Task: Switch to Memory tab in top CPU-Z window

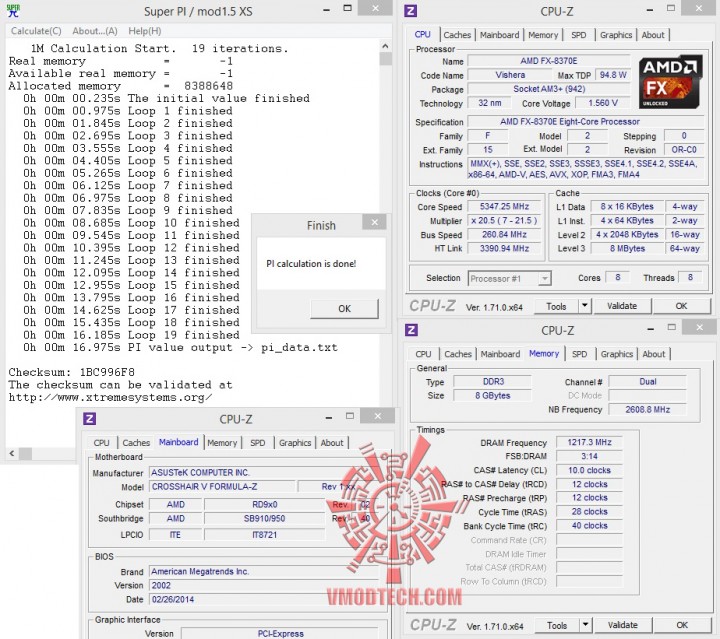Action: pyautogui.click(x=543, y=35)
